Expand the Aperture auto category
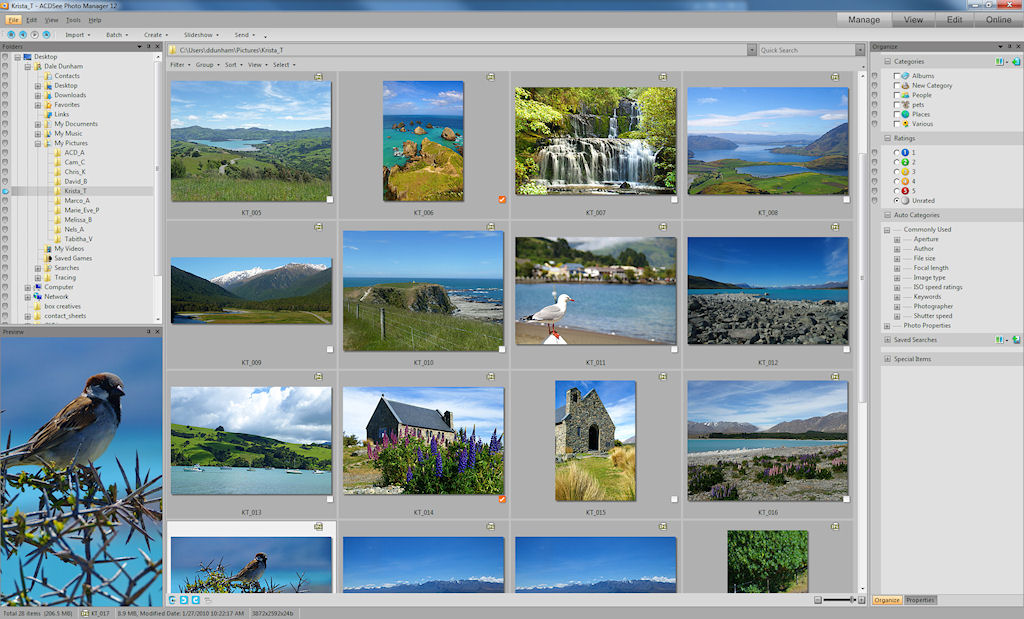This screenshot has height=619, width=1024. coord(897,239)
